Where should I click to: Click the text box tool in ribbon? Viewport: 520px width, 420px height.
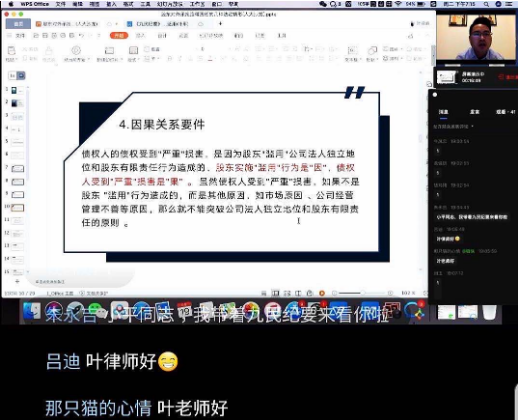pyautogui.click(x=352, y=51)
